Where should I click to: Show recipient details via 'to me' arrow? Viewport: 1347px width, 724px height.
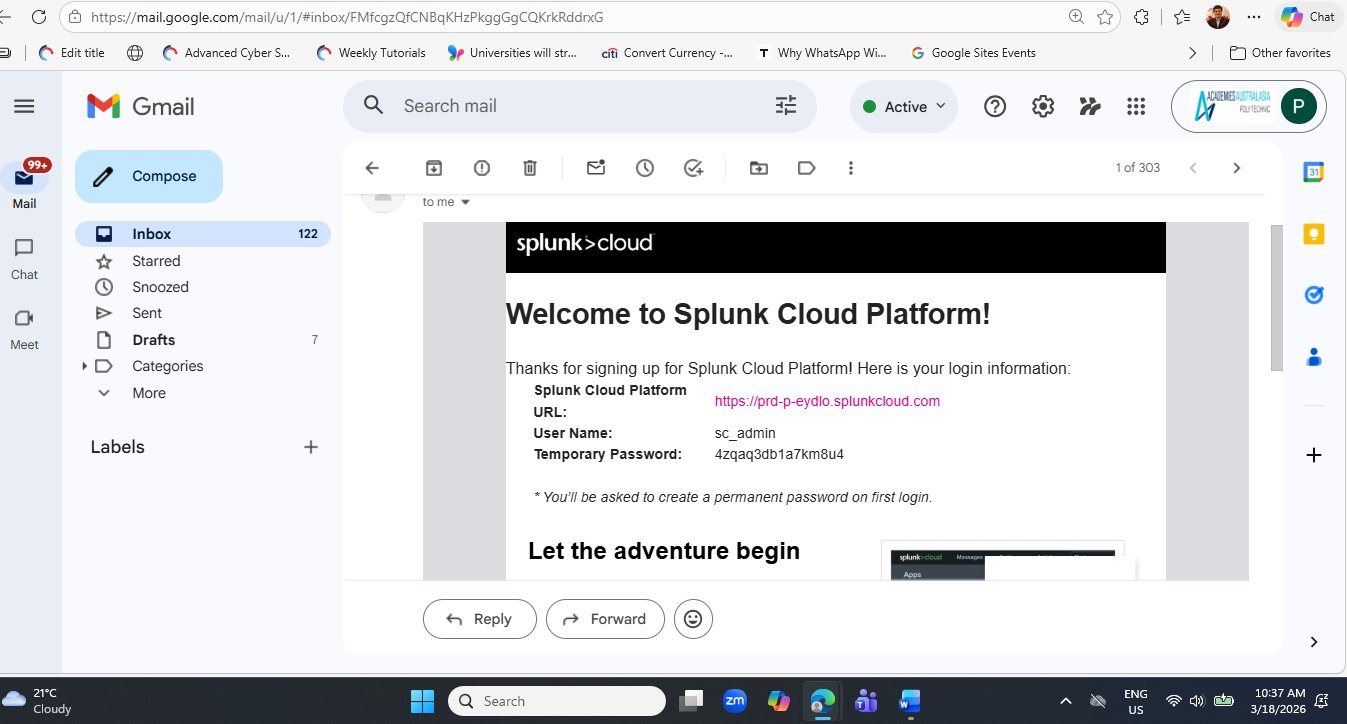tap(465, 201)
